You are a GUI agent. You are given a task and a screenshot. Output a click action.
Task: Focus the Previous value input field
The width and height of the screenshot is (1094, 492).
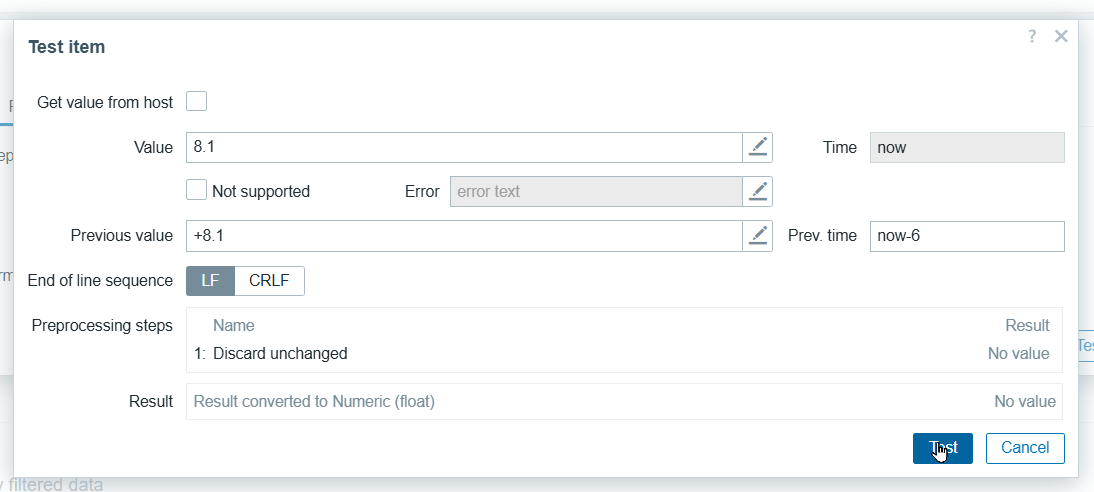464,236
